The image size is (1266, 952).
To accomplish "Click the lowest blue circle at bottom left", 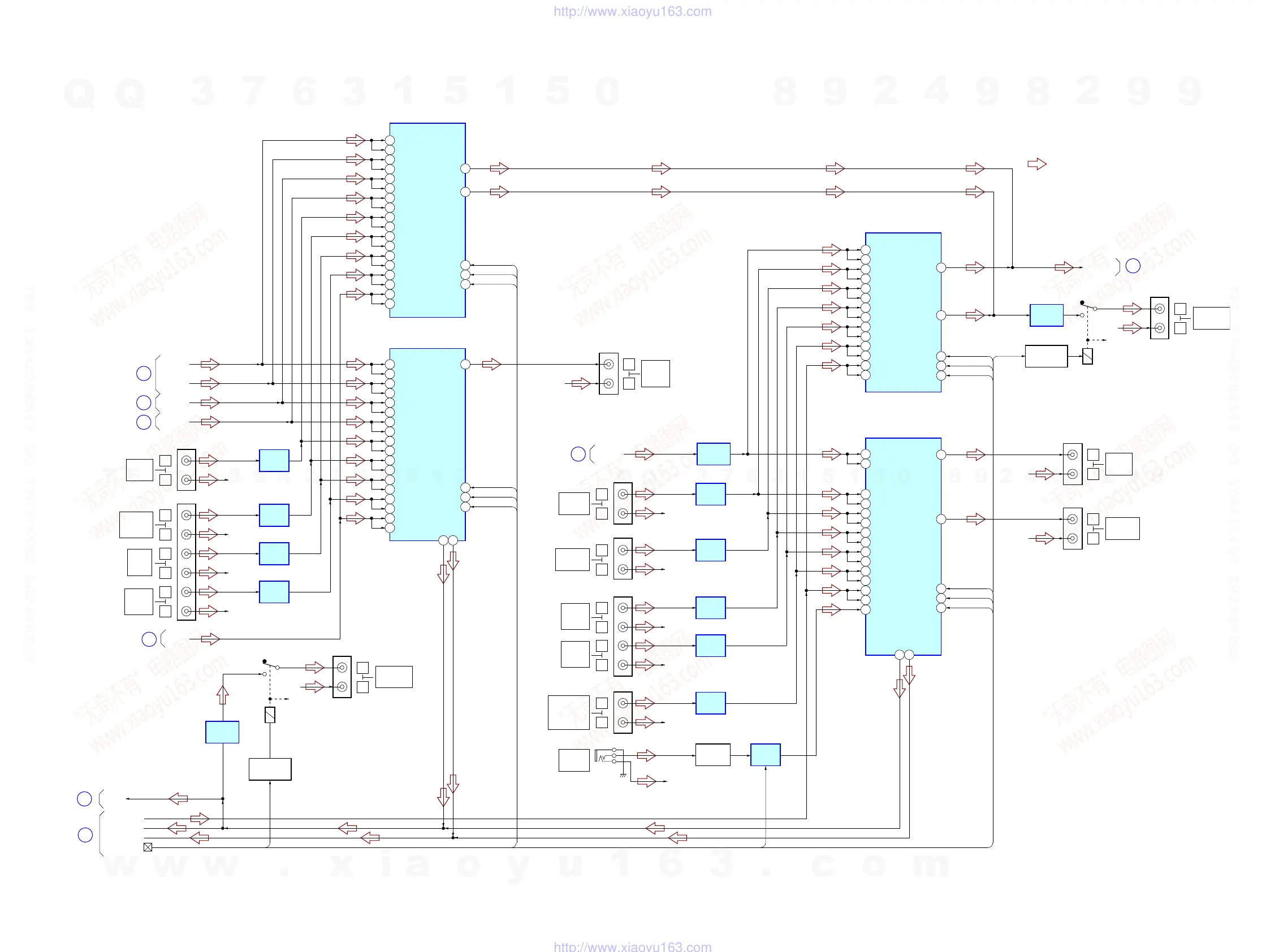I will click(x=85, y=835).
